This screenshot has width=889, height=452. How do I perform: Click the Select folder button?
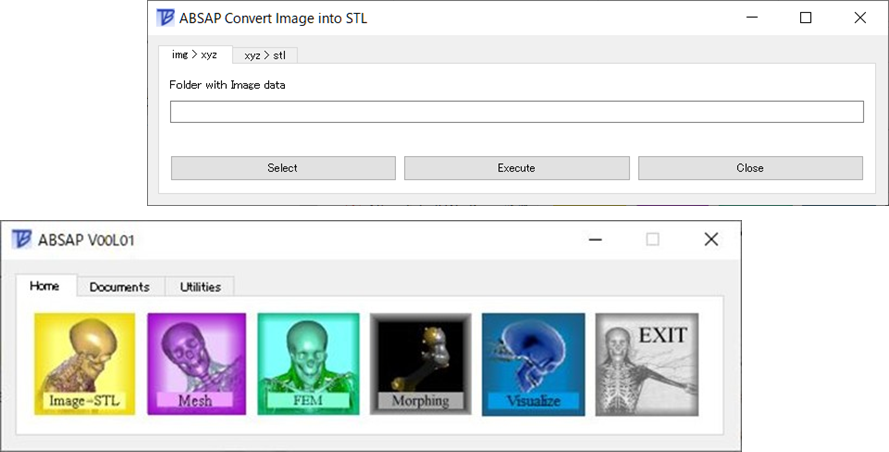(x=283, y=168)
